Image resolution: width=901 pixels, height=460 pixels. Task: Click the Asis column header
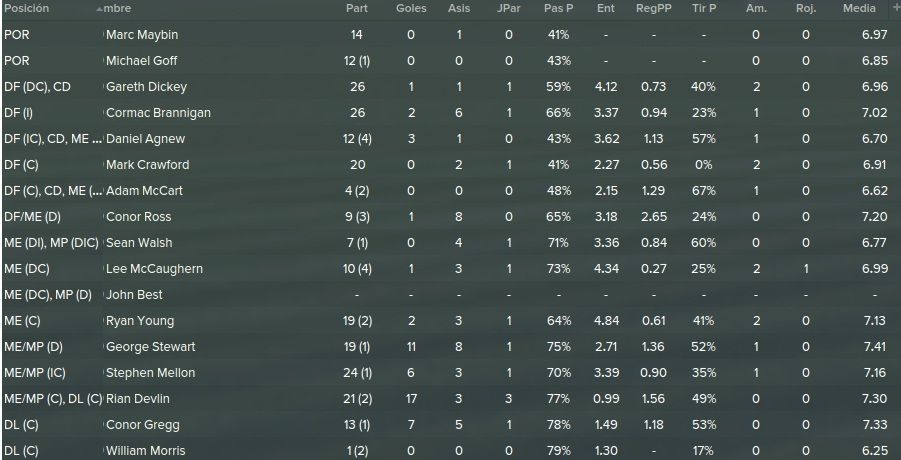click(x=459, y=9)
